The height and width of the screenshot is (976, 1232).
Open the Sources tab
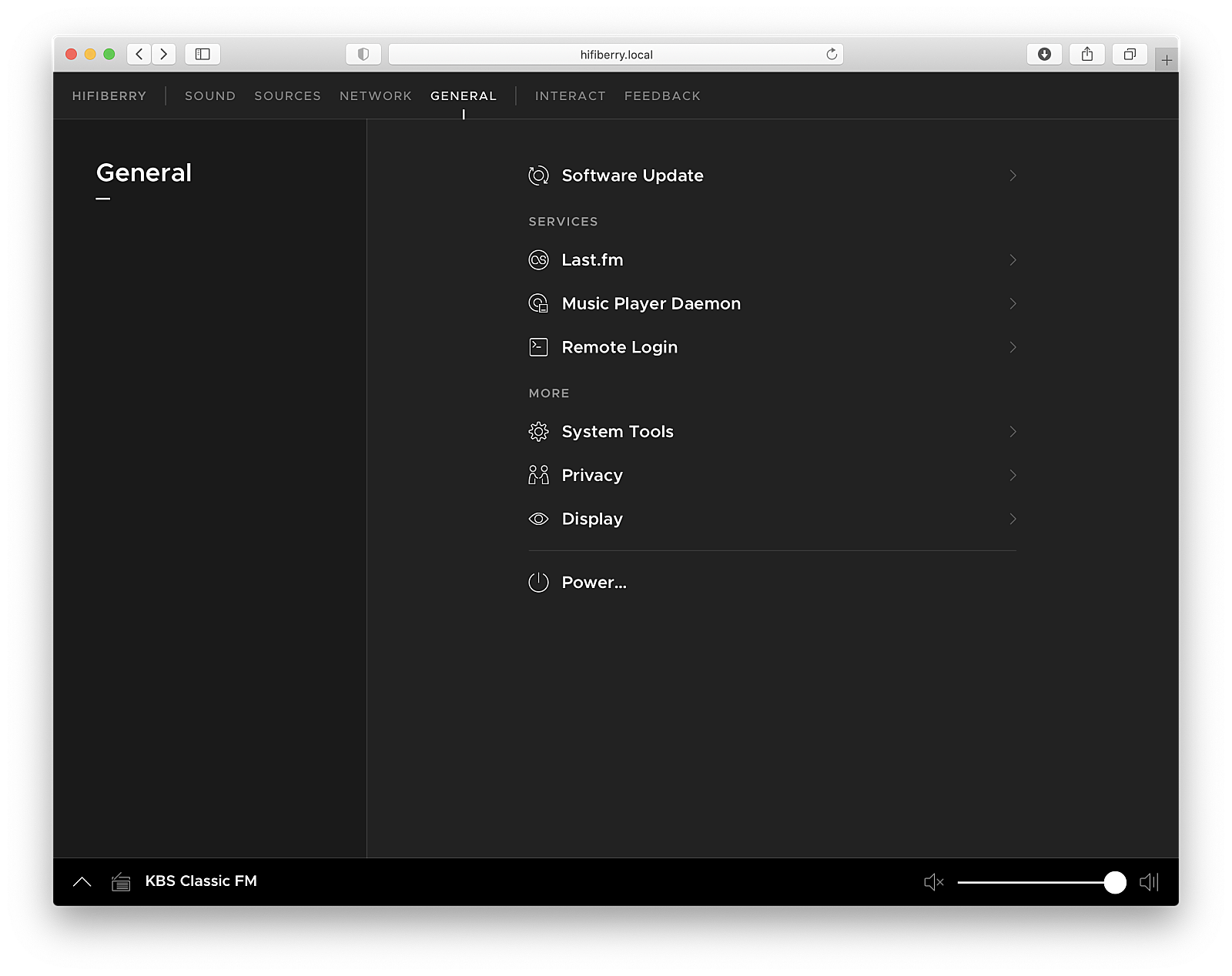pos(287,96)
